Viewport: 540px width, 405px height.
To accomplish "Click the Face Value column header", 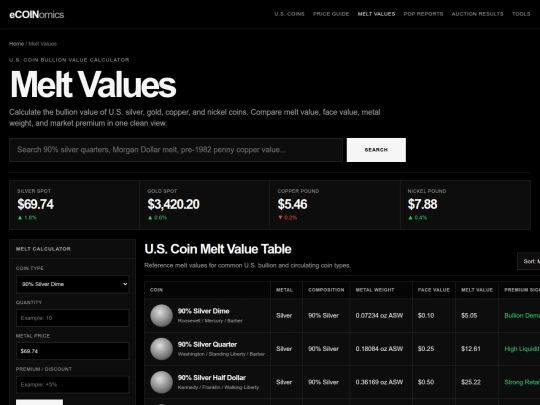I will coord(434,290).
